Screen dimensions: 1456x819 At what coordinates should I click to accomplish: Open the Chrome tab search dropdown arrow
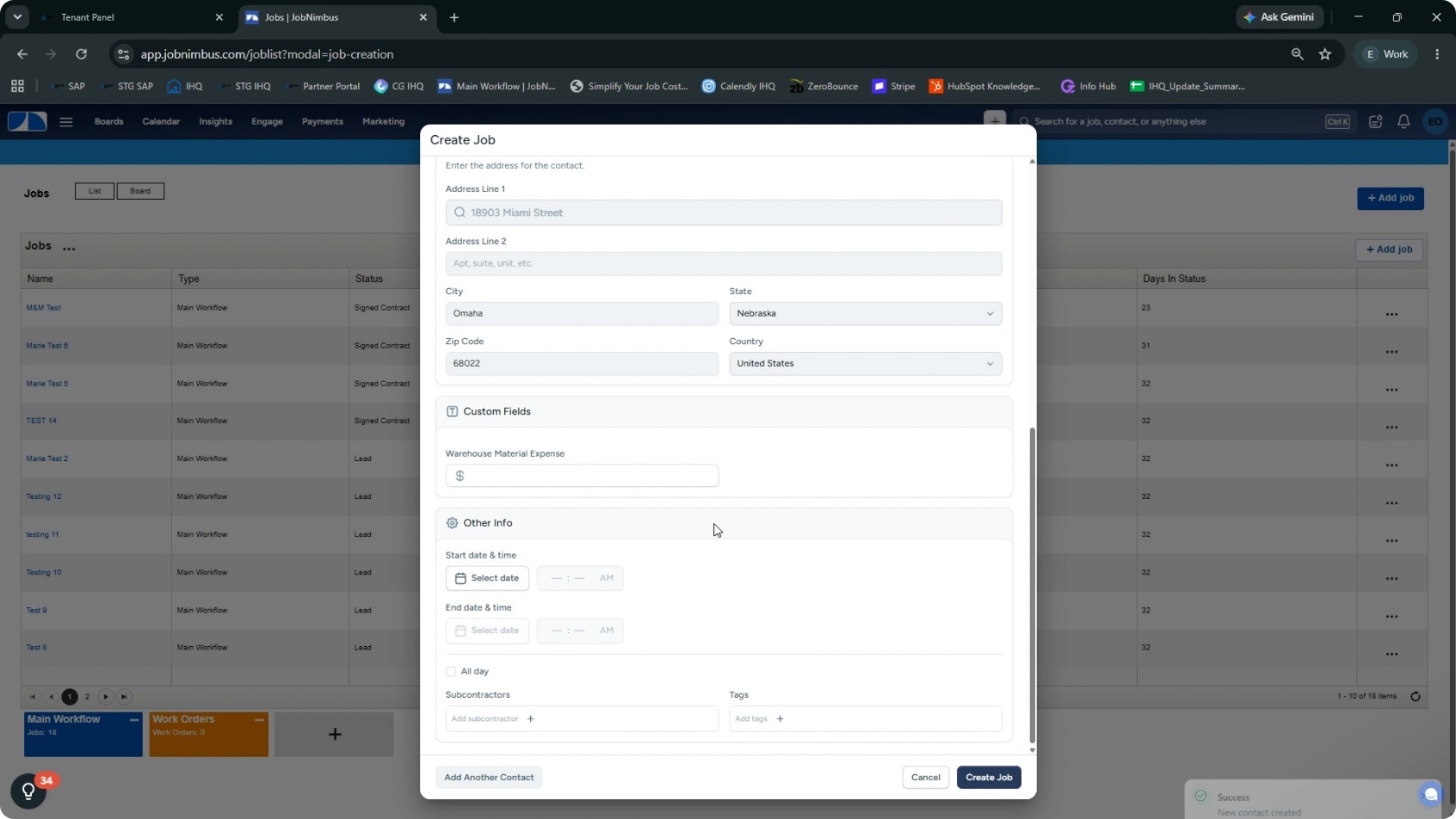pyautogui.click(x=17, y=17)
